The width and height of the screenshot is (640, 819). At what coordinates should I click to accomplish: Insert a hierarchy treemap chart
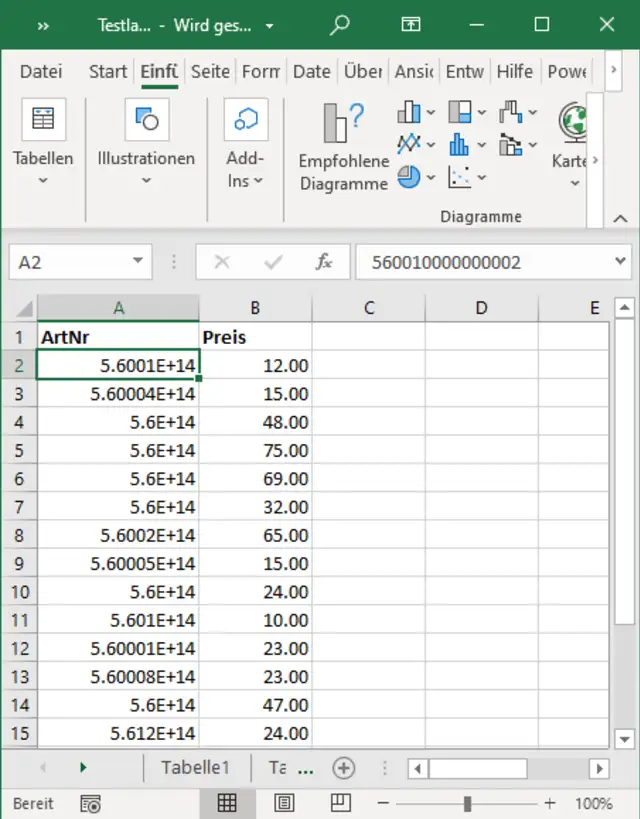(460, 112)
